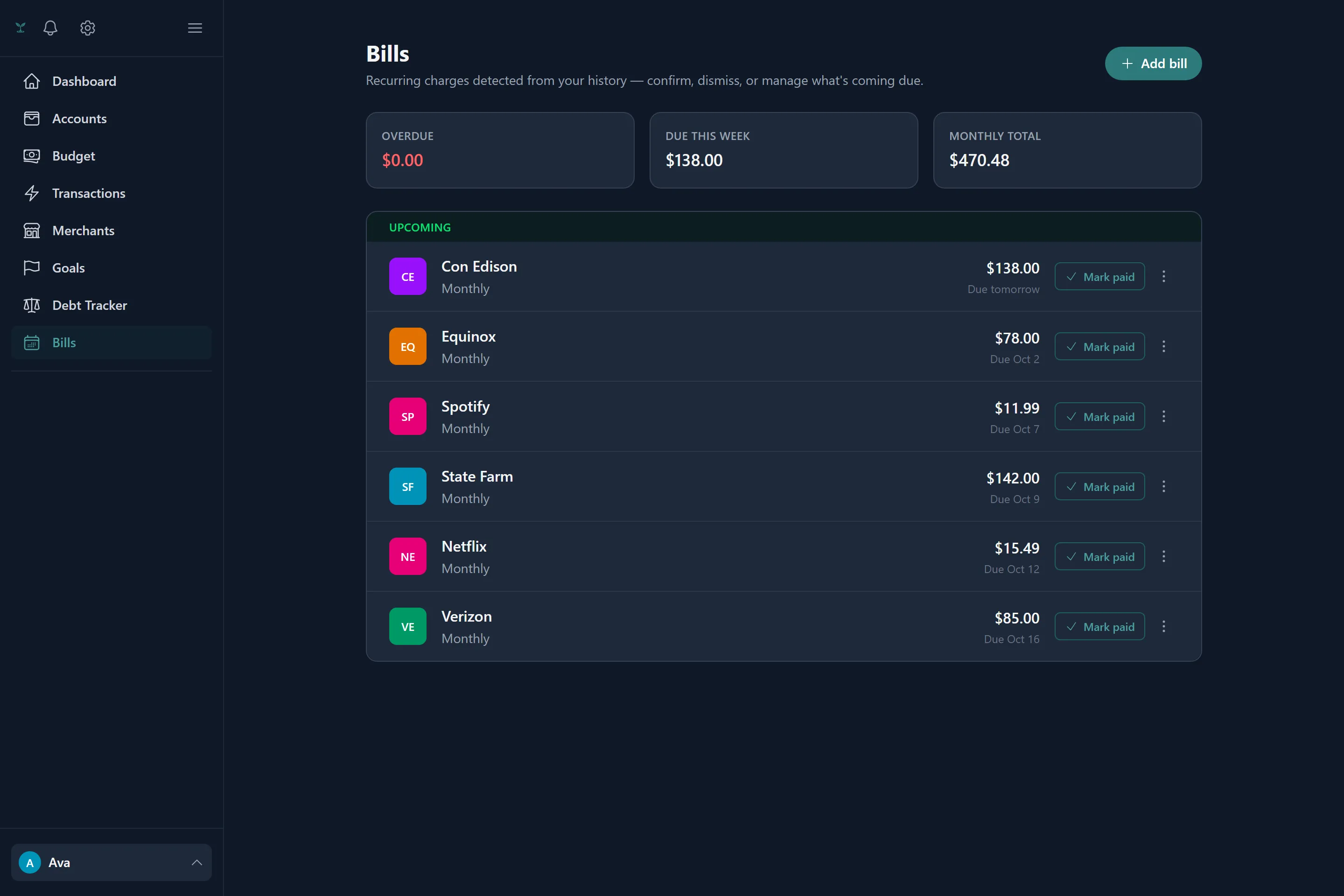Viewport: 1344px width, 896px height.
Task: Click the Bills page heading
Action: click(x=387, y=54)
